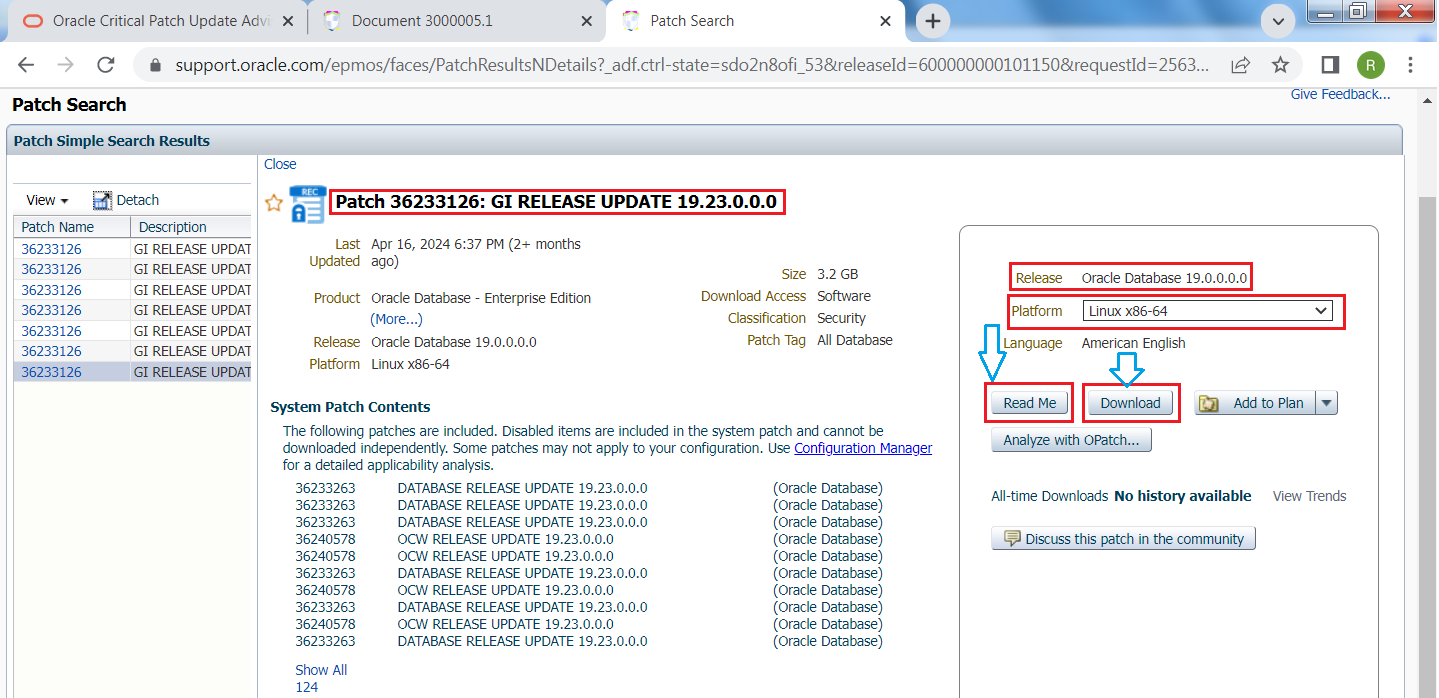Screen dimensions: 1439x698
Task: Click the Detach table icon
Action: (x=102, y=200)
